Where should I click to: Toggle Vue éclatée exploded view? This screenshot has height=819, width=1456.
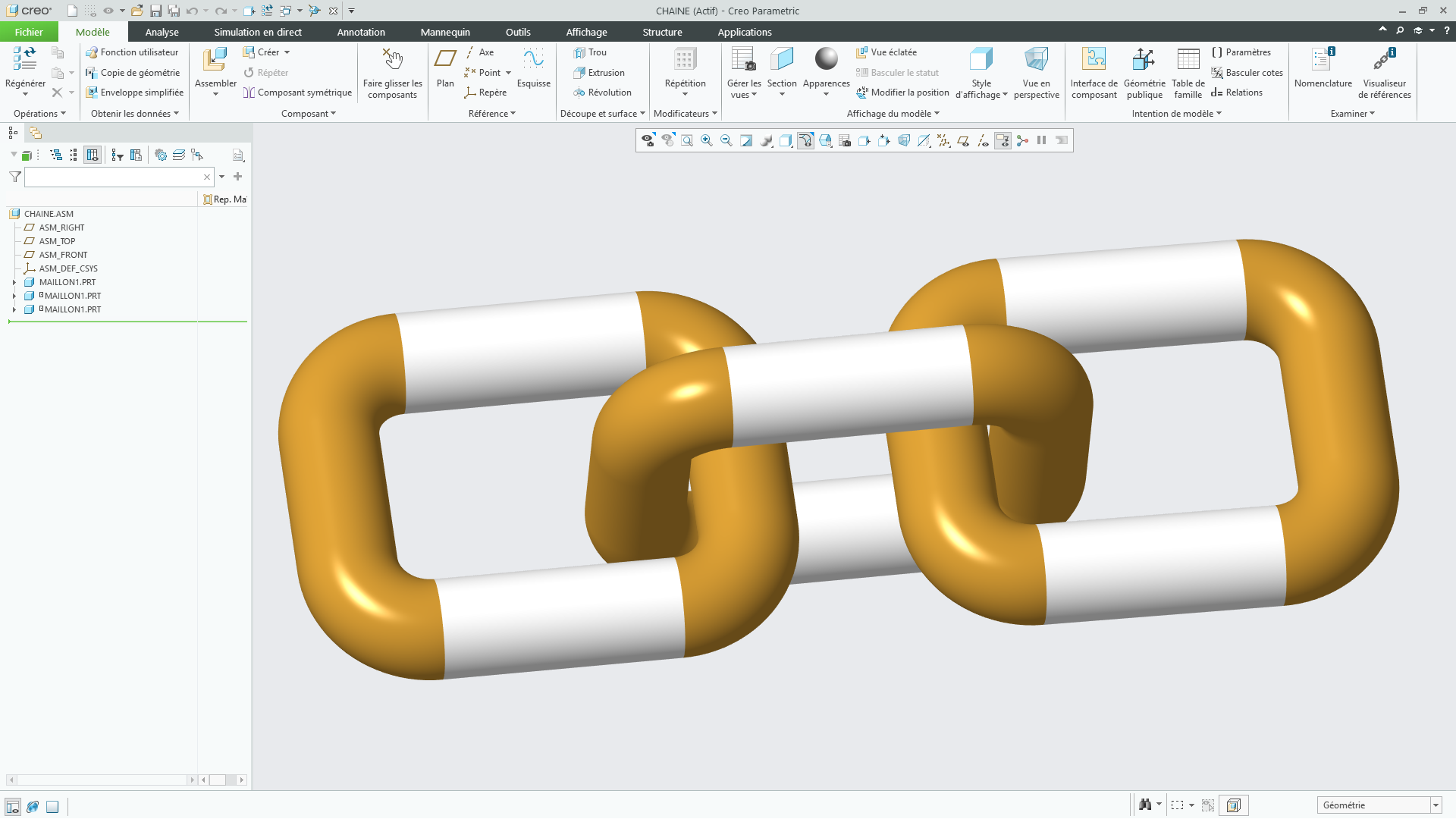(886, 52)
